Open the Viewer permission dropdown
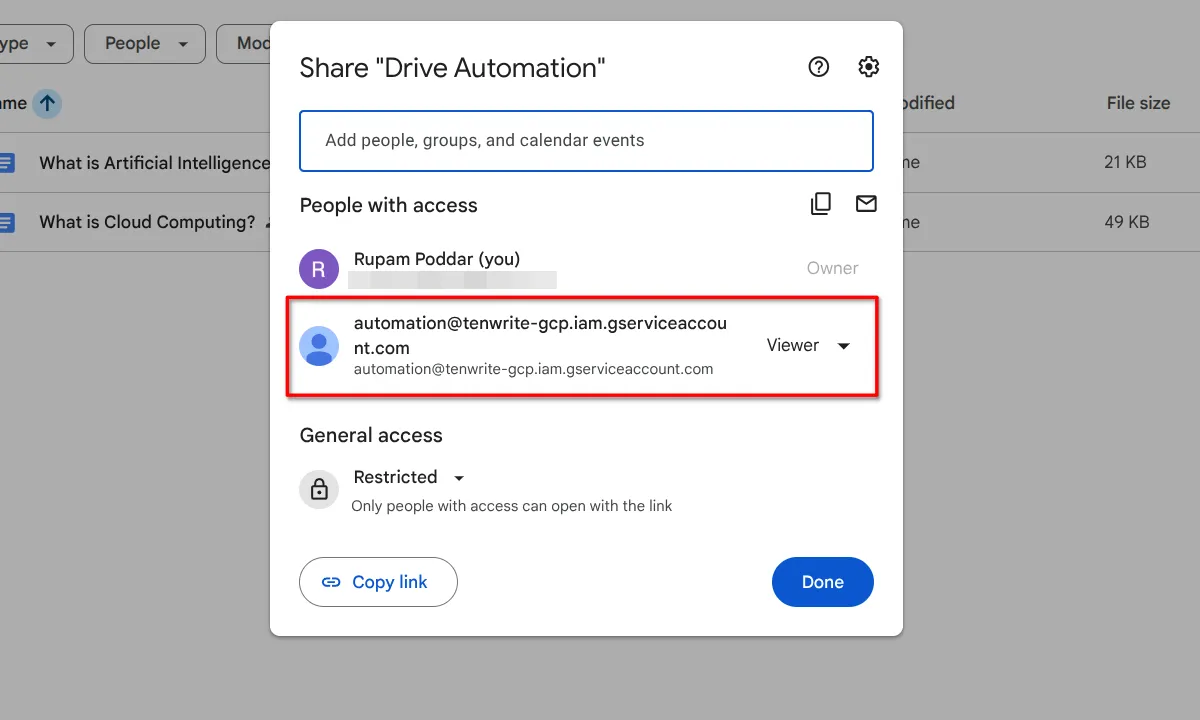 [806, 345]
